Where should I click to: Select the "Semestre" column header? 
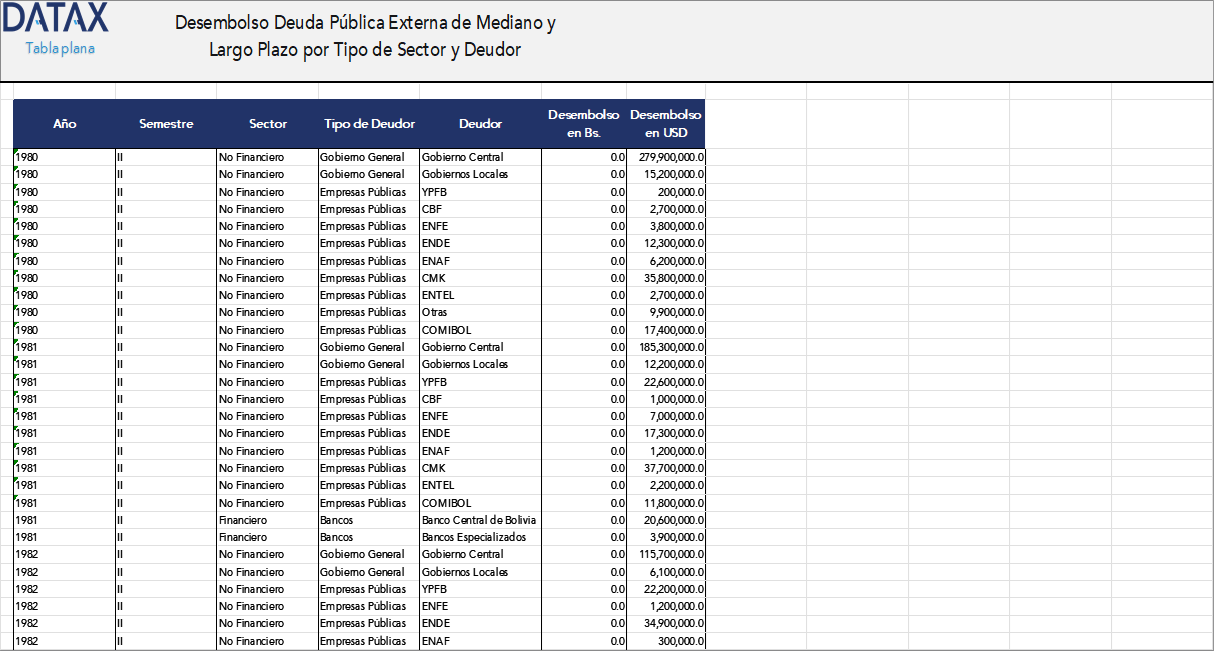(x=166, y=124)
